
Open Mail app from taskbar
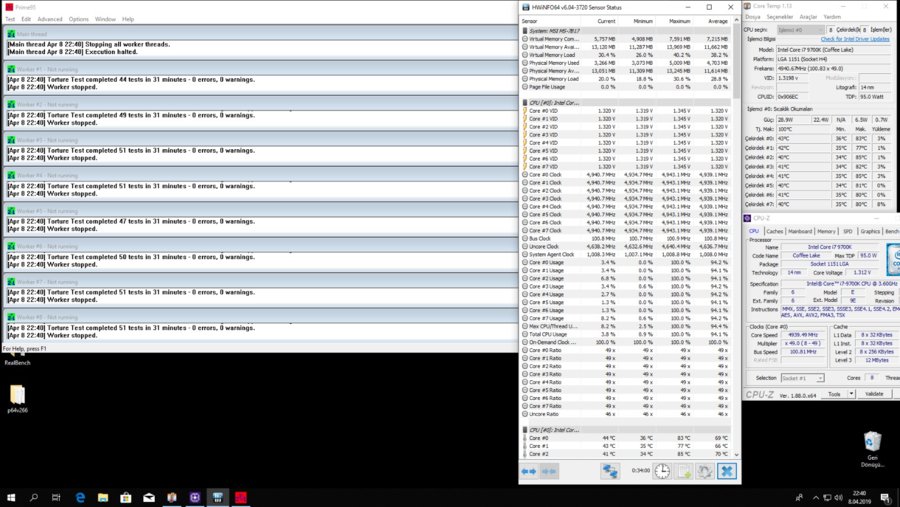(x=149, y=497)
